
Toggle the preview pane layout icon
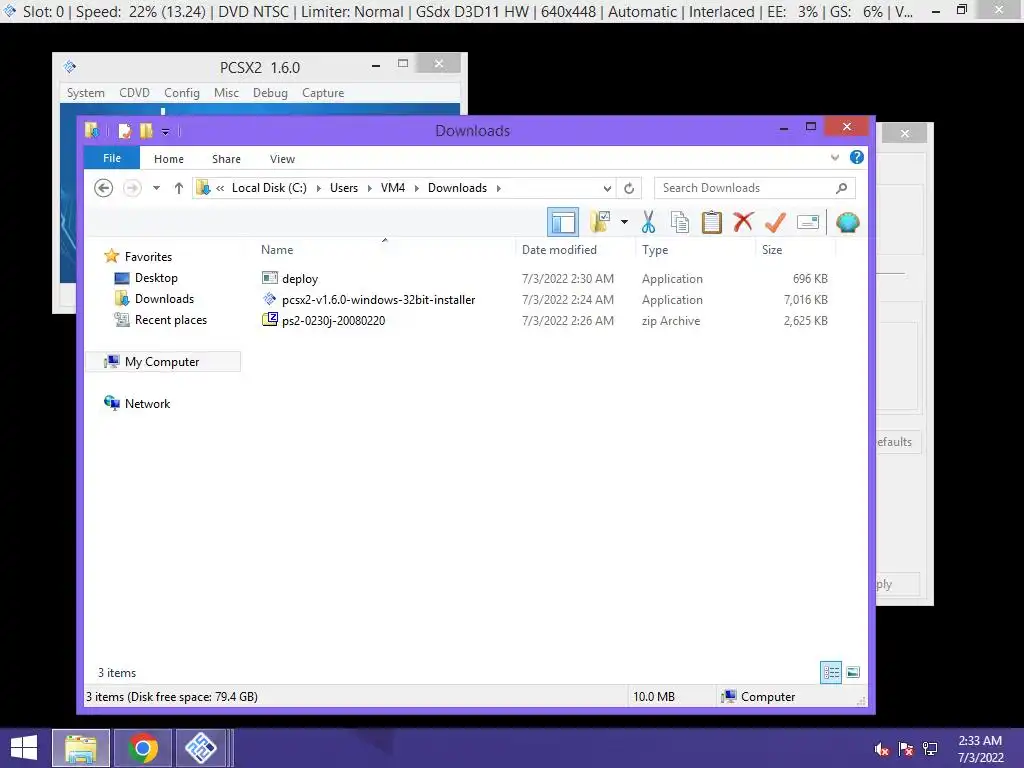point(562,222)
